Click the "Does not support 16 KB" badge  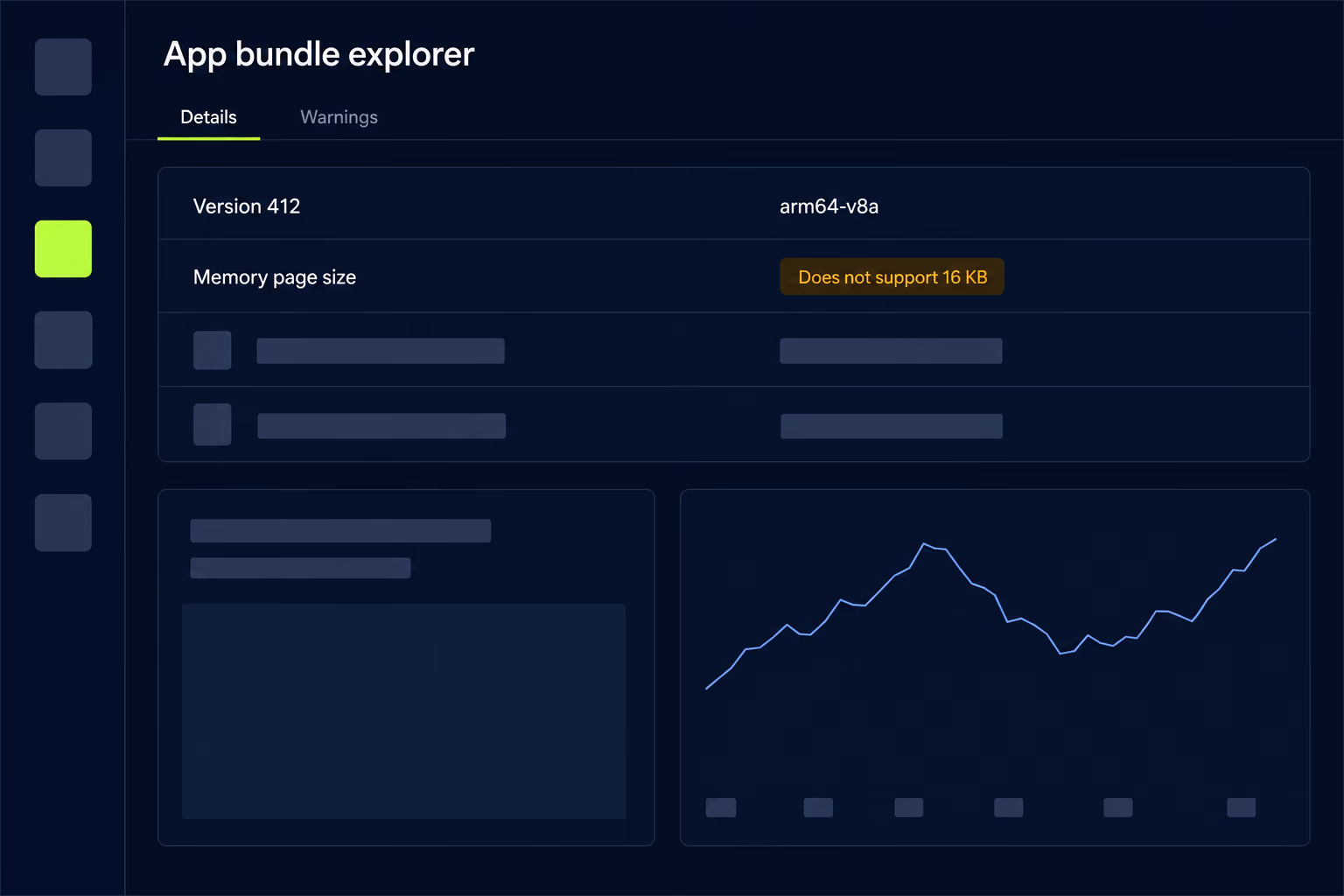892,276
